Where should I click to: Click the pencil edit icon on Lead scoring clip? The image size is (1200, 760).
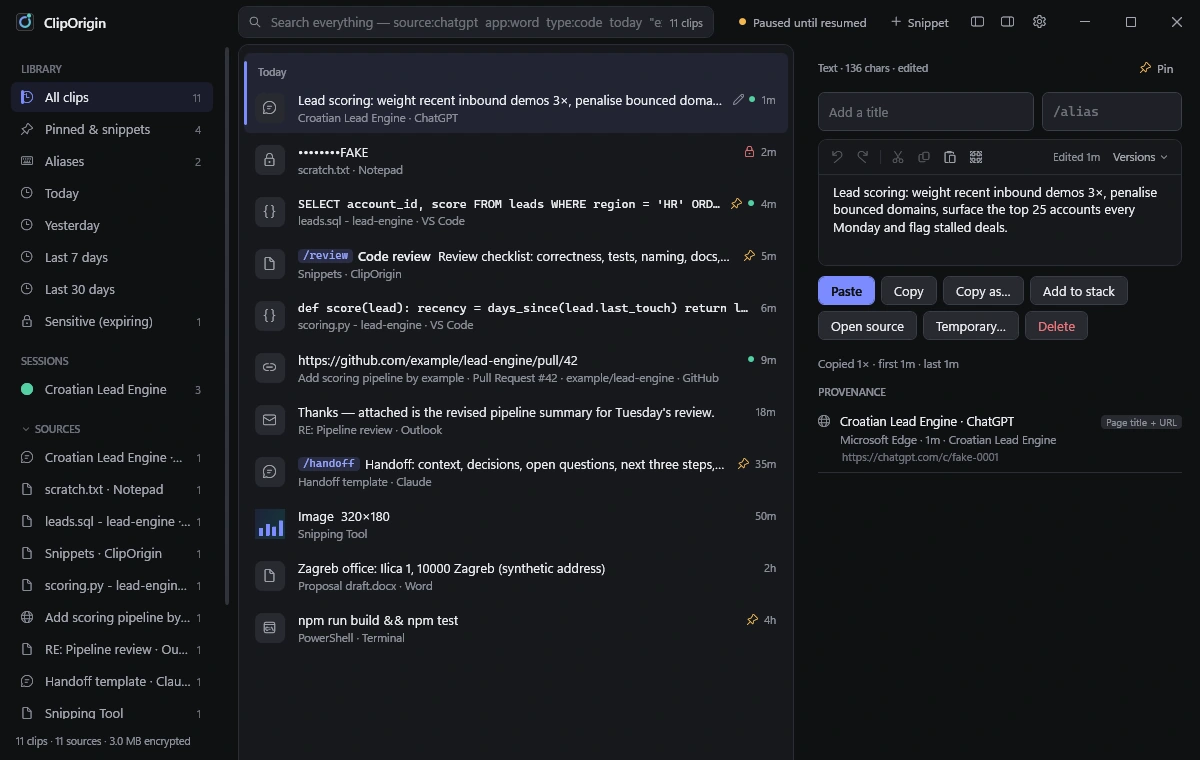tap(738, 100)
